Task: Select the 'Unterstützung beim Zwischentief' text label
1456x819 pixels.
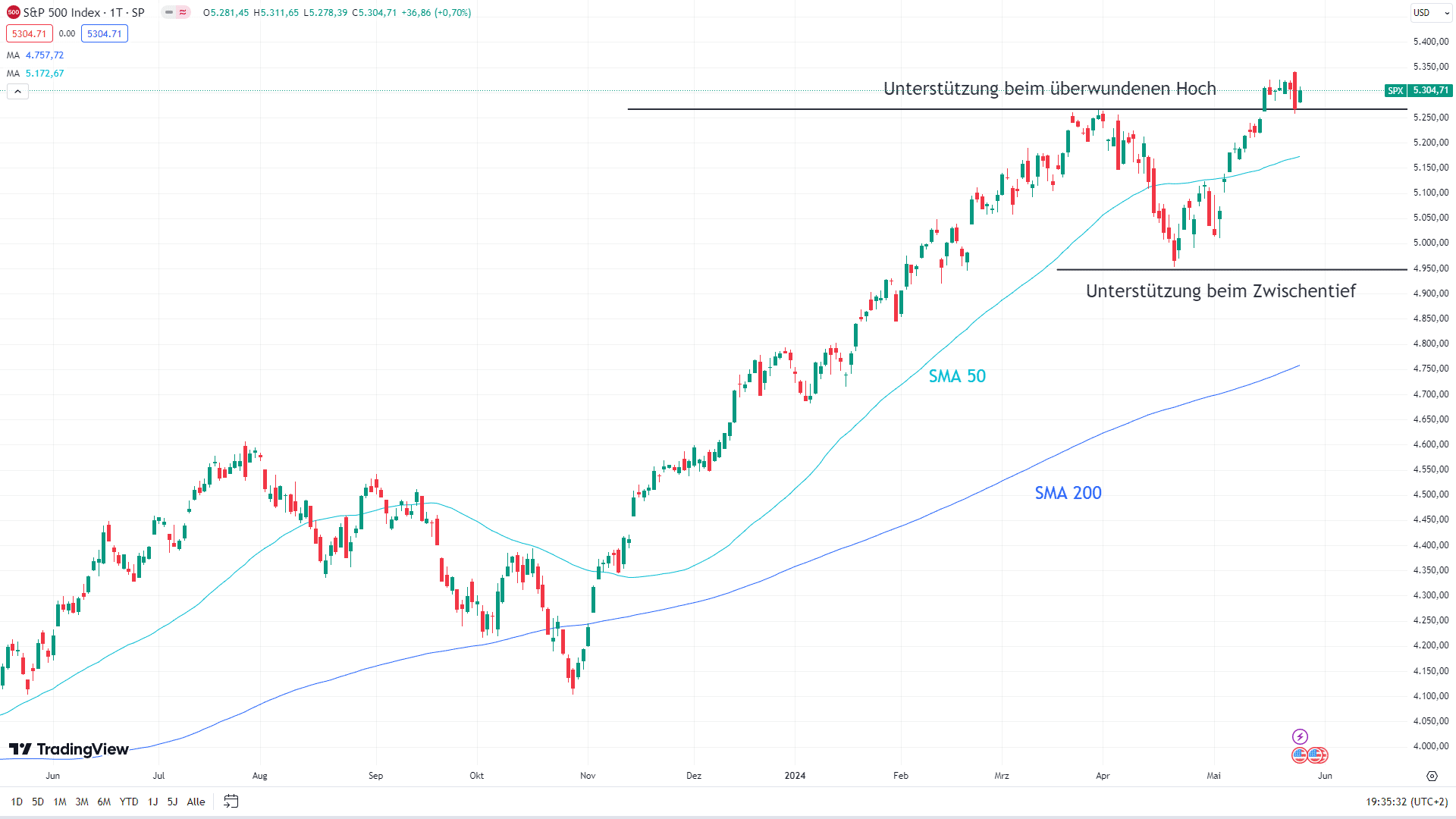Action: coord(1220,291)
